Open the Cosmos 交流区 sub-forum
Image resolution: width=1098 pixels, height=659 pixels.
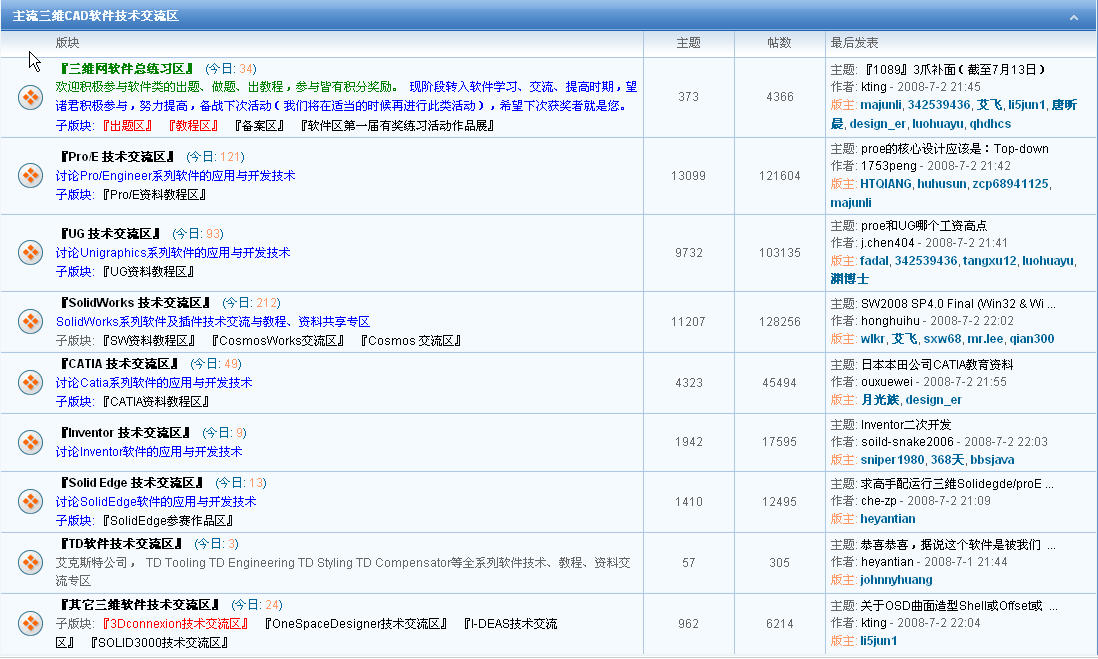(410, 341)
